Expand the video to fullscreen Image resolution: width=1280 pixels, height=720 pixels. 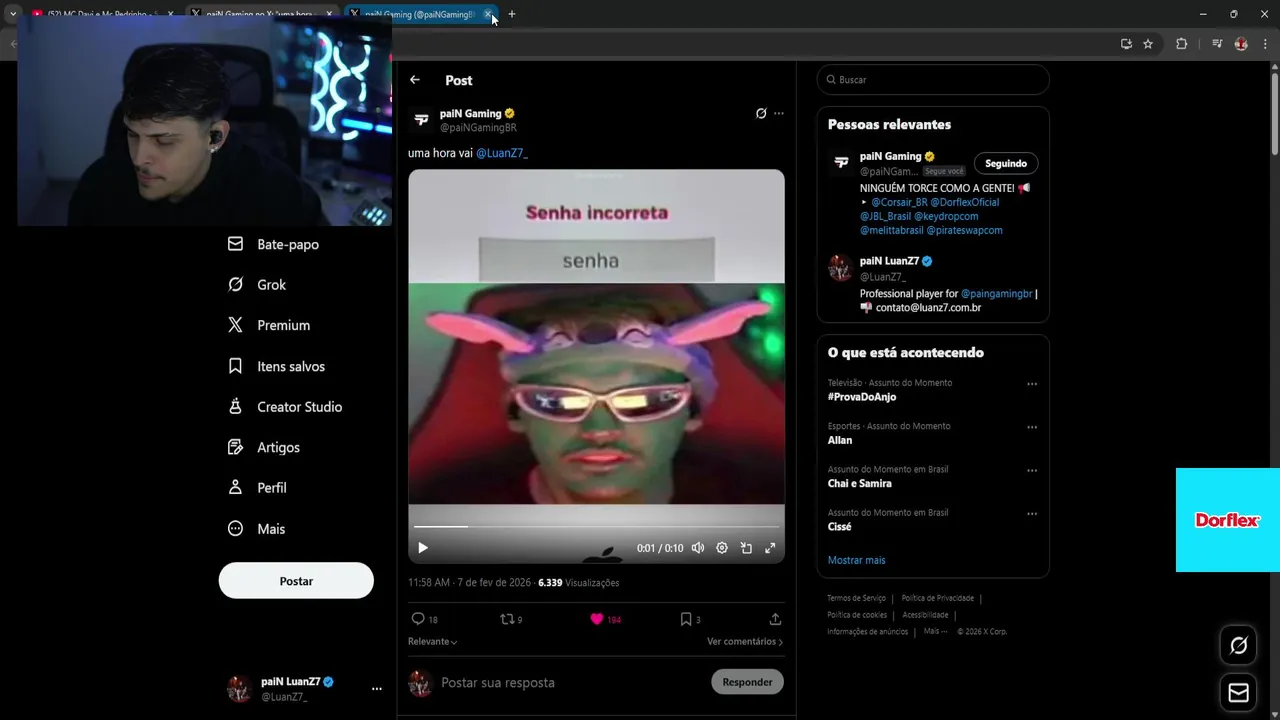770,548
